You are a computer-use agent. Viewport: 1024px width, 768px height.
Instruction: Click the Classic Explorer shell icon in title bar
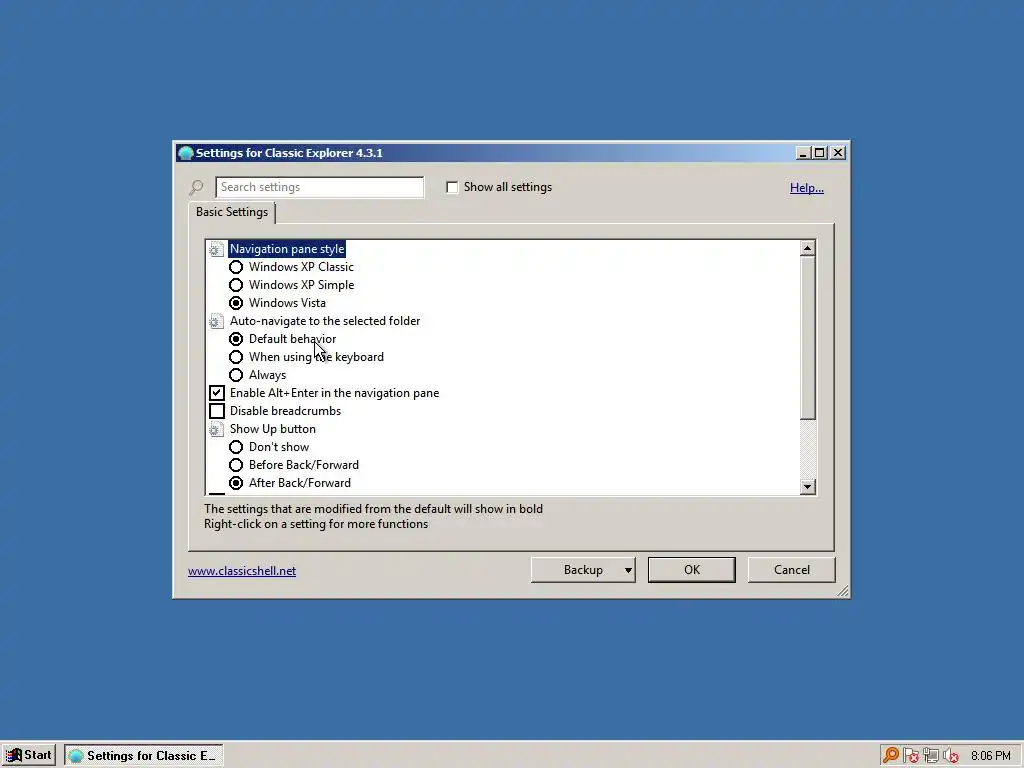point(186,153)
